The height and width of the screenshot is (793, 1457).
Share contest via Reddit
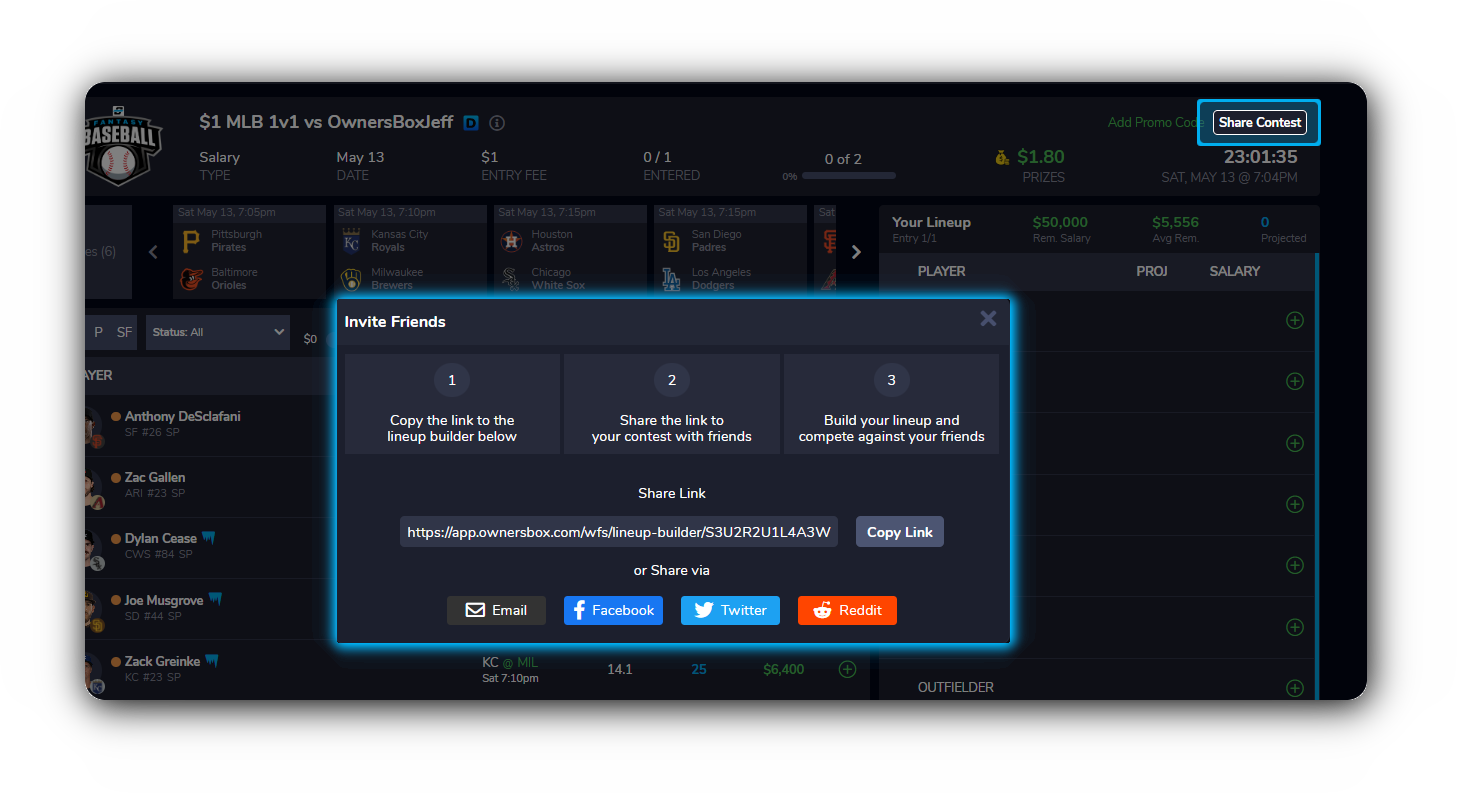pyautogui.click(x=846, y=610)
